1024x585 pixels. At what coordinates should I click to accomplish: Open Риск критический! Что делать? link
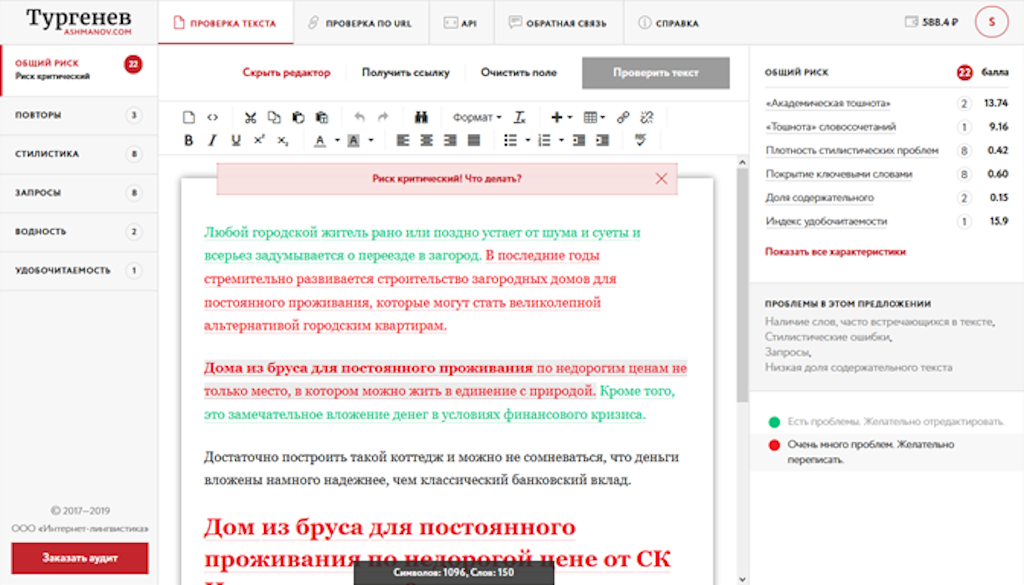click(447, 179)
